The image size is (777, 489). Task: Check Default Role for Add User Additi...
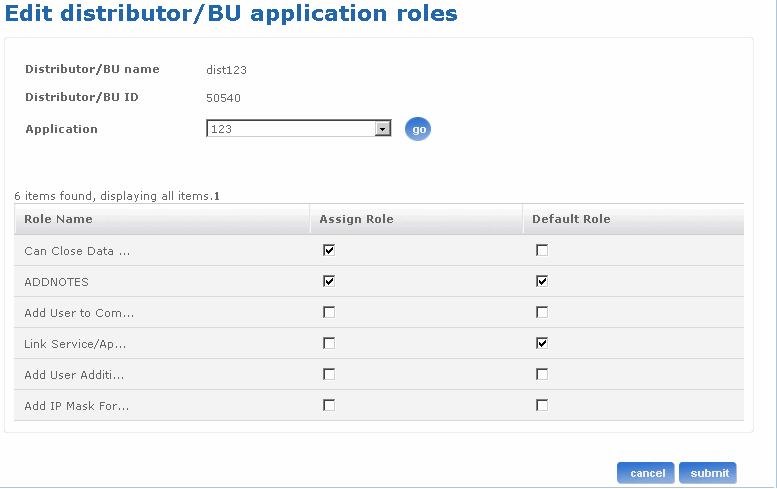542,374
